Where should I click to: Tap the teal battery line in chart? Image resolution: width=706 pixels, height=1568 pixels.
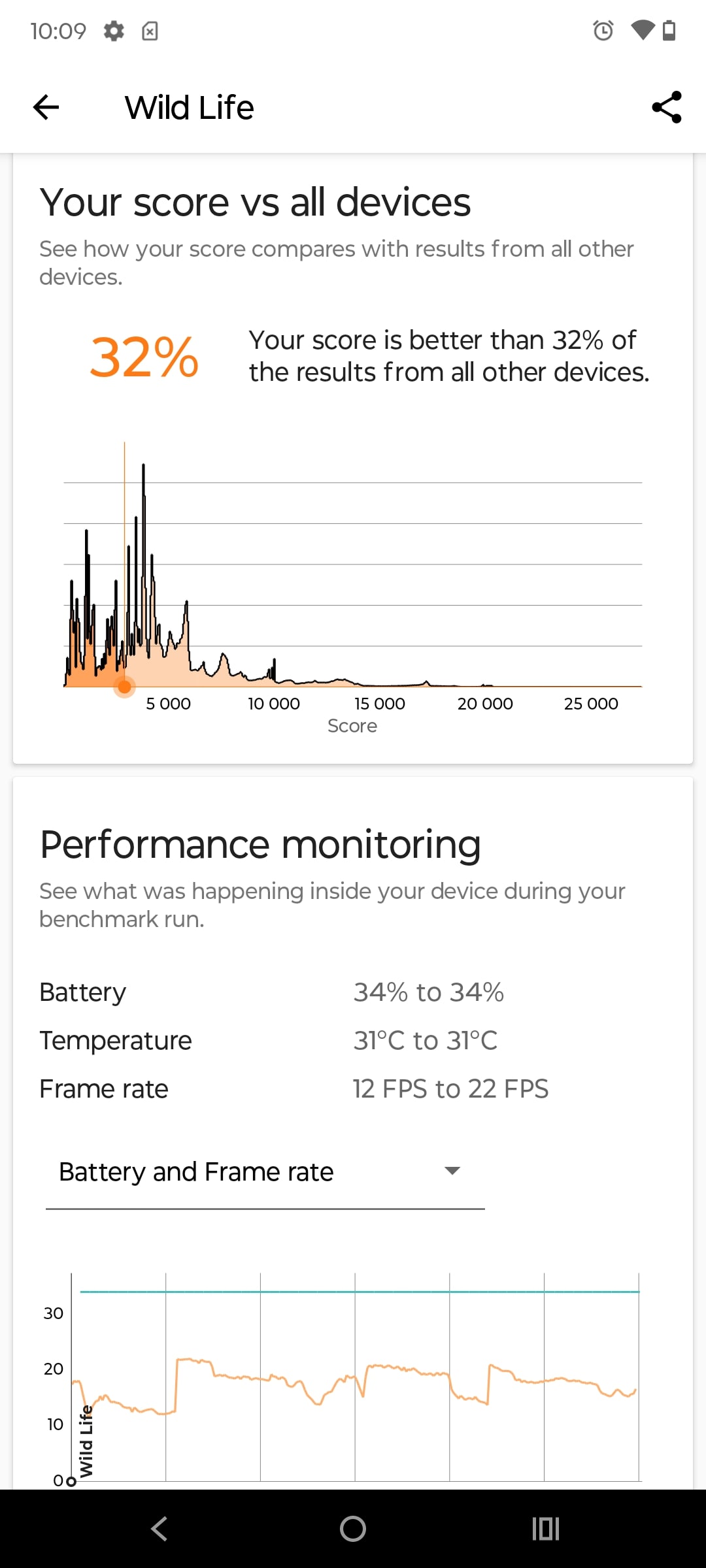[x=360, y=1292]
